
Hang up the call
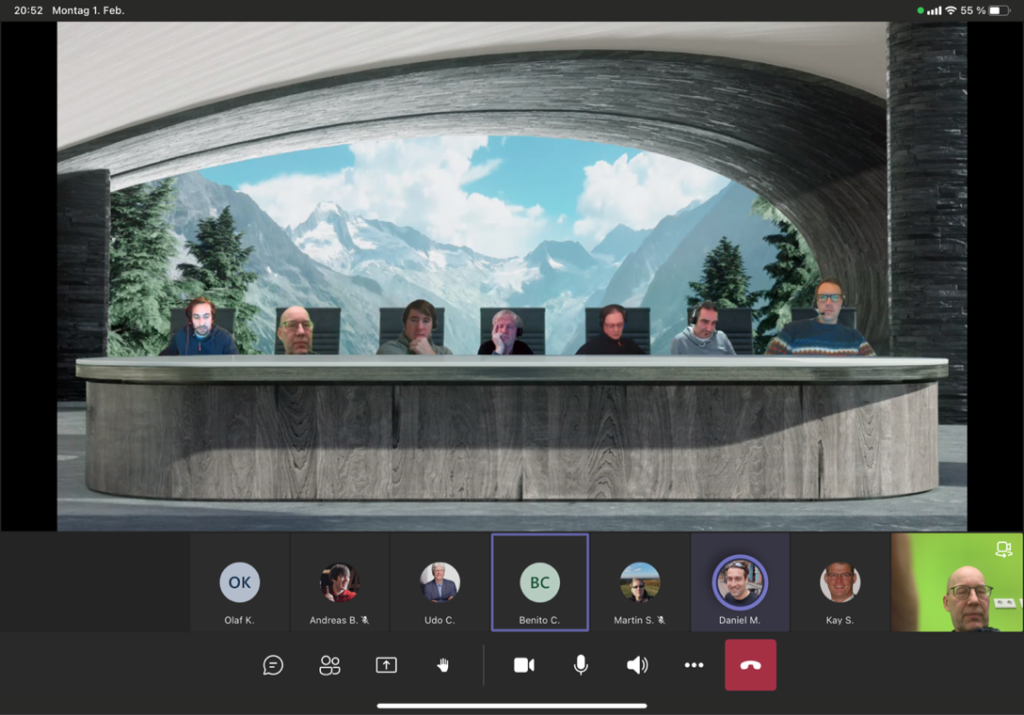(x=750, y=665)
